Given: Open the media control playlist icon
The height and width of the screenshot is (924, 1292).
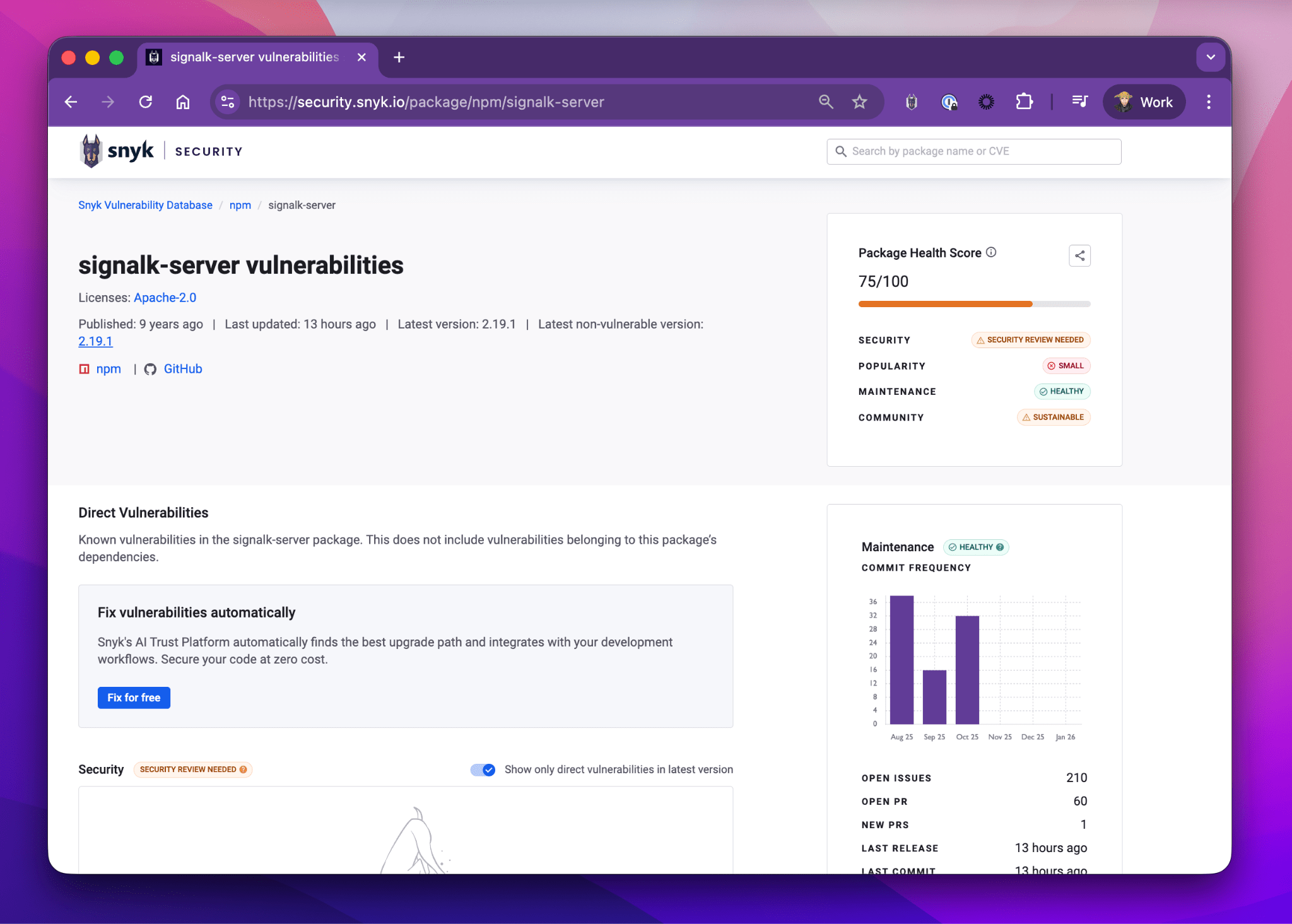Looking at the screenshot, I should pyautogui.click(x=1080, y=102).
